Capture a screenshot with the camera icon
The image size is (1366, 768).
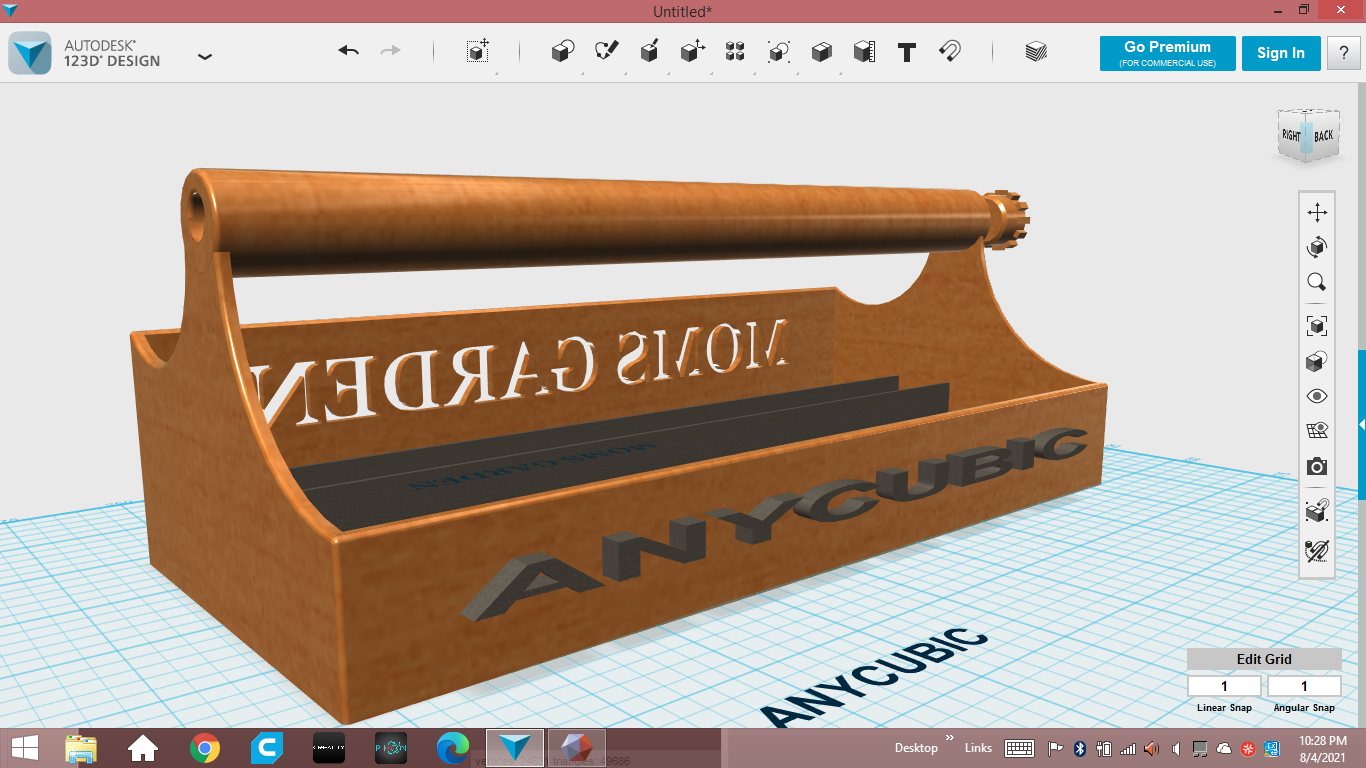(1317, 467)
